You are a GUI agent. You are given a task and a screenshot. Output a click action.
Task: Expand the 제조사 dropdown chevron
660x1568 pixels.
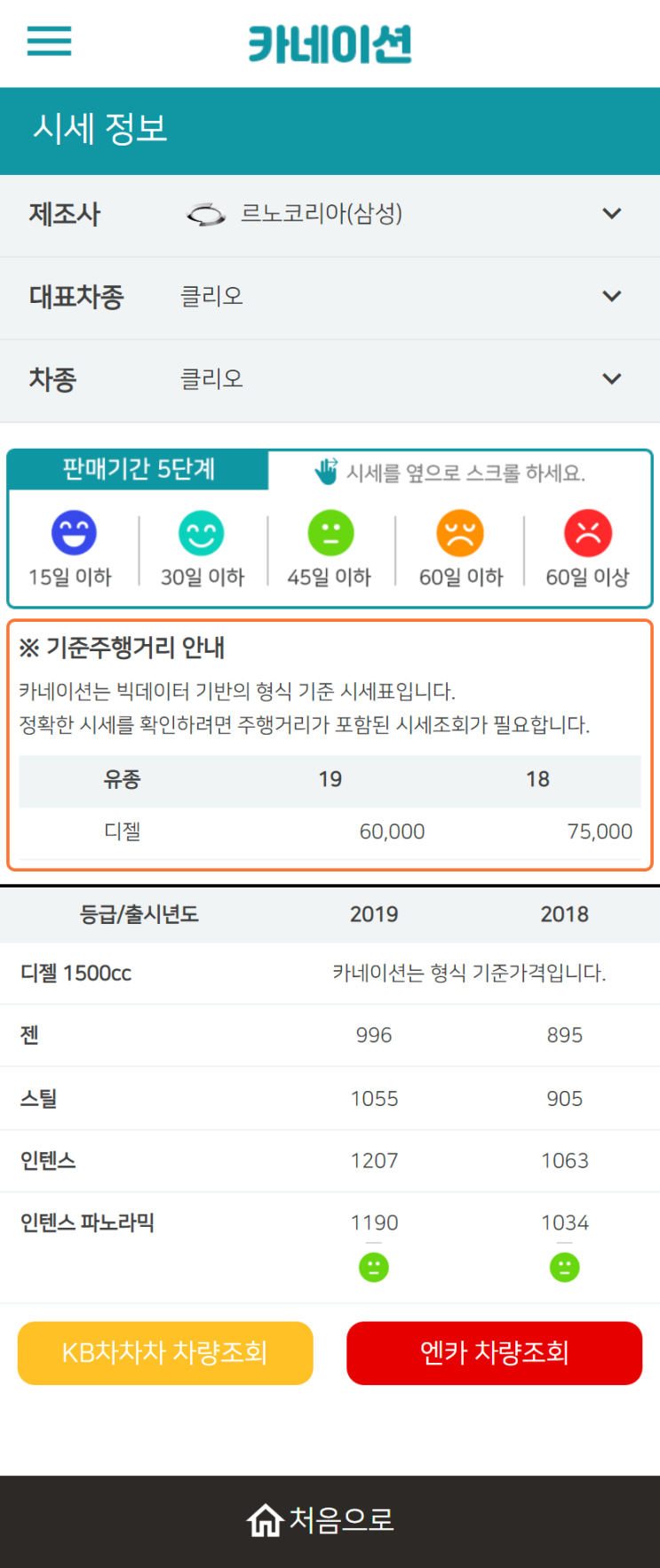point(612,214)
